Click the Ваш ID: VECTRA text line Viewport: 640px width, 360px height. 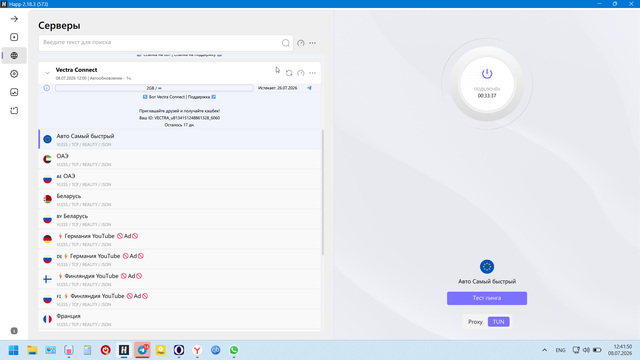coord(179,118)
